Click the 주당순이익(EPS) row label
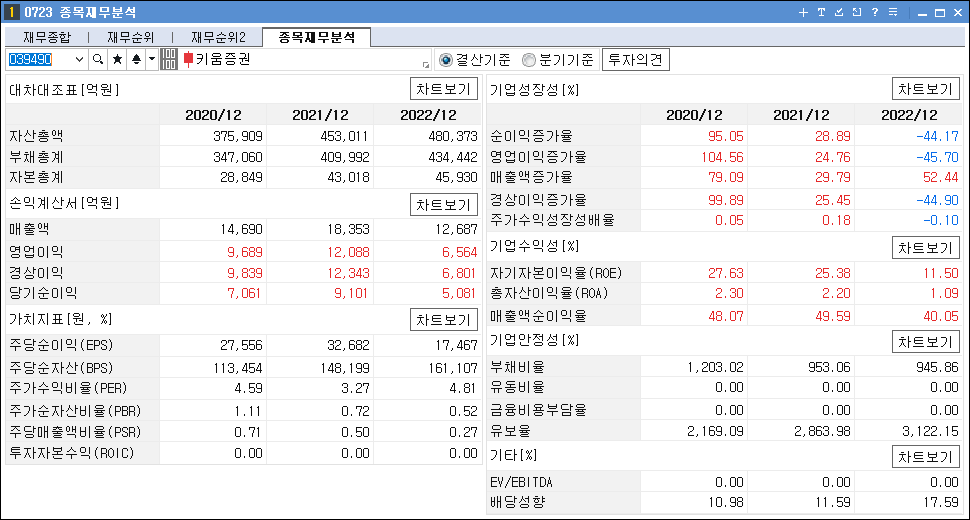 (61, 345)
